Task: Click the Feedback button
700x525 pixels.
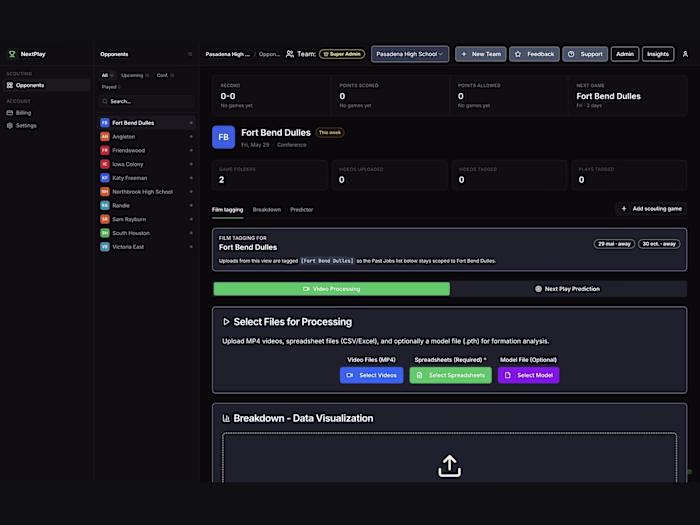Action: [x=534, y=54]
